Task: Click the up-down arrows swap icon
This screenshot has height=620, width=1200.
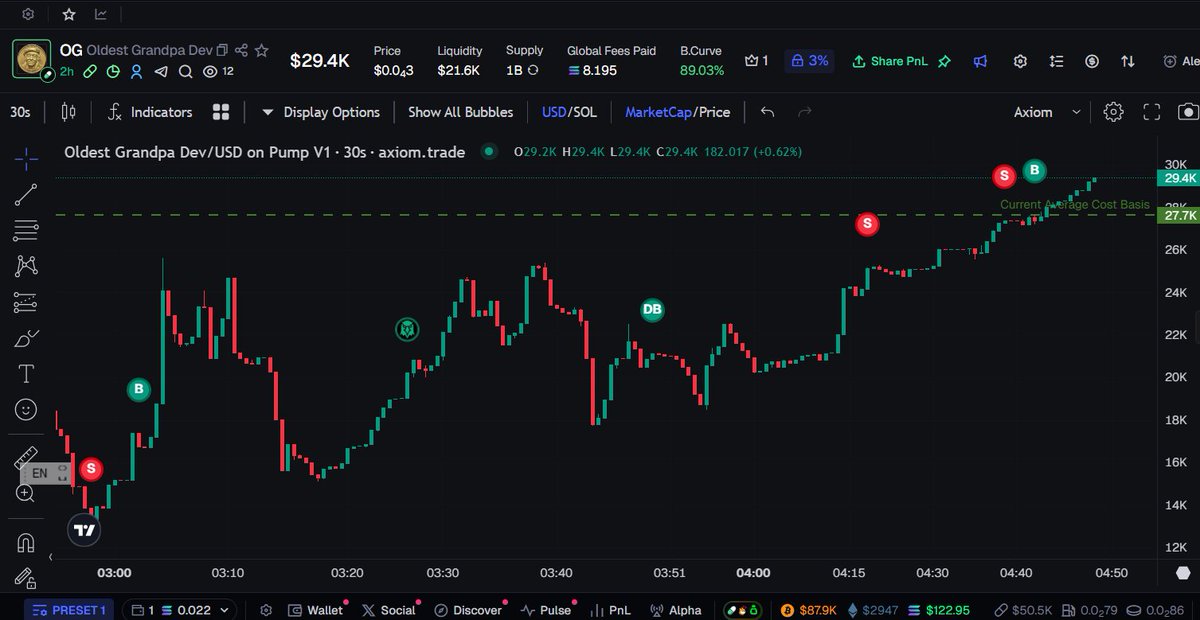Action: pos(1128,61)
